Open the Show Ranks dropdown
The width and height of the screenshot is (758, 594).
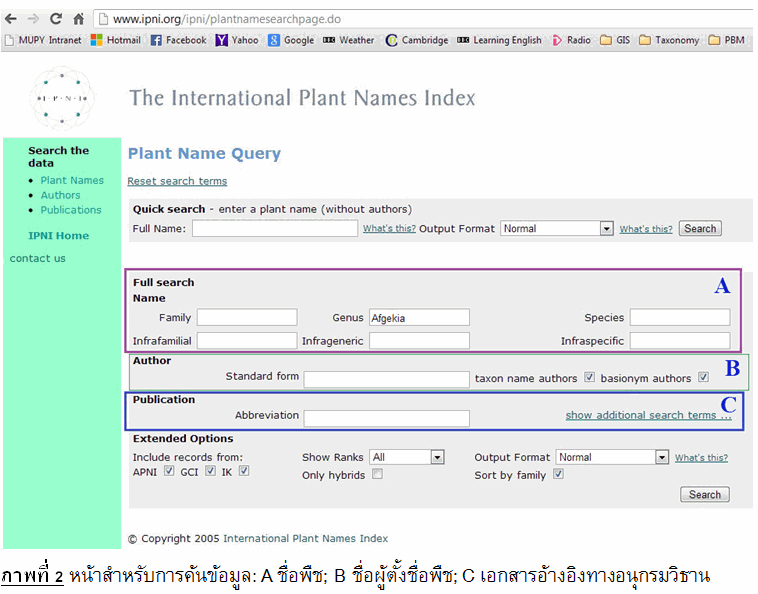coord(406,457)
